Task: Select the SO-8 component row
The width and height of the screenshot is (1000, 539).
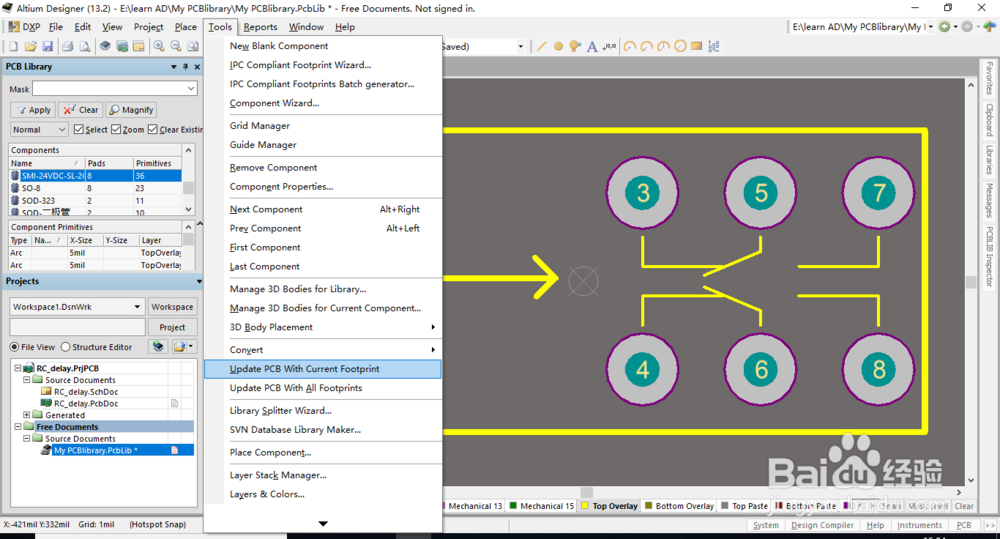Action: 96,188
